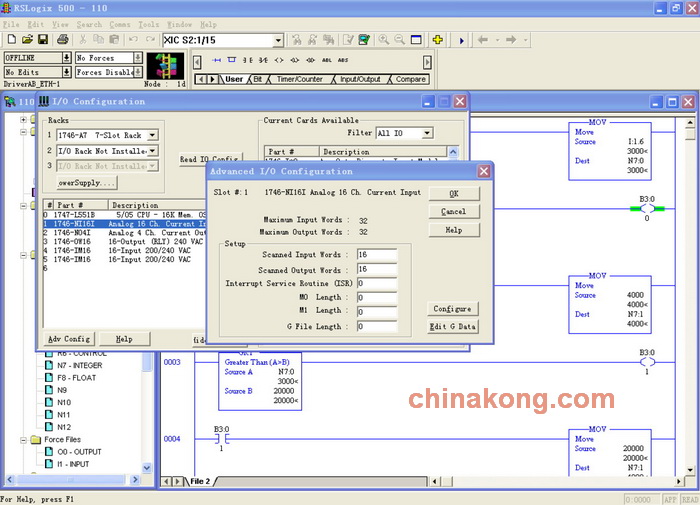The image size is (700, 505).
Task: Click the yellow plus toolbar icon
Action: pos(438,40)
